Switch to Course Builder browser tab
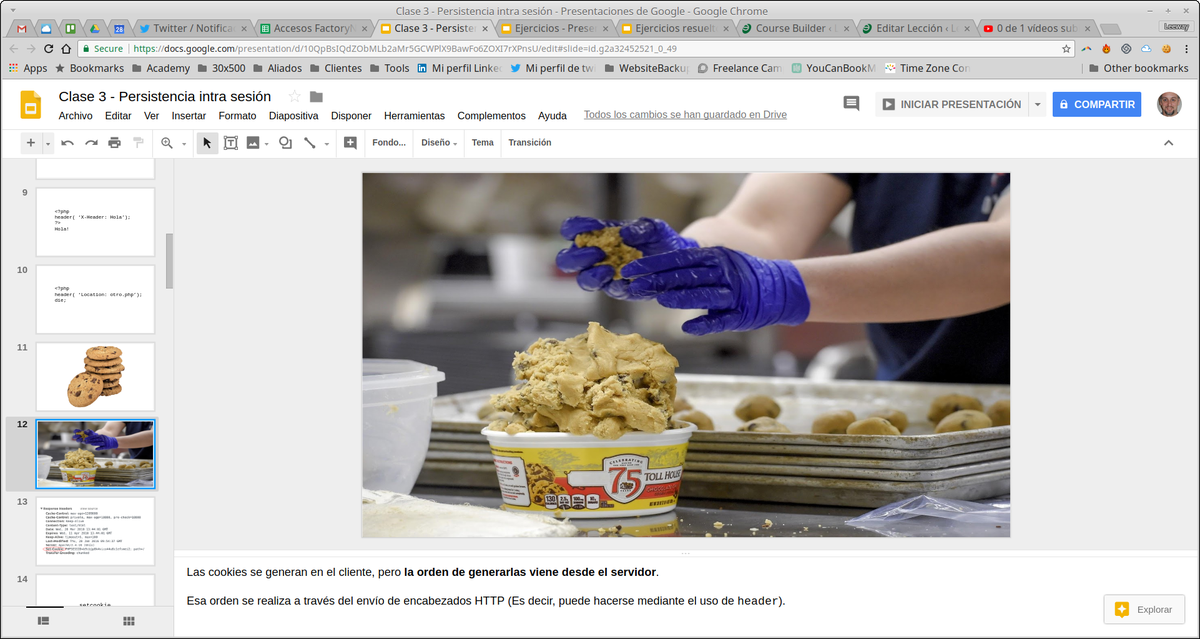This screenshot has height=639, width=1200. [797, 29]
